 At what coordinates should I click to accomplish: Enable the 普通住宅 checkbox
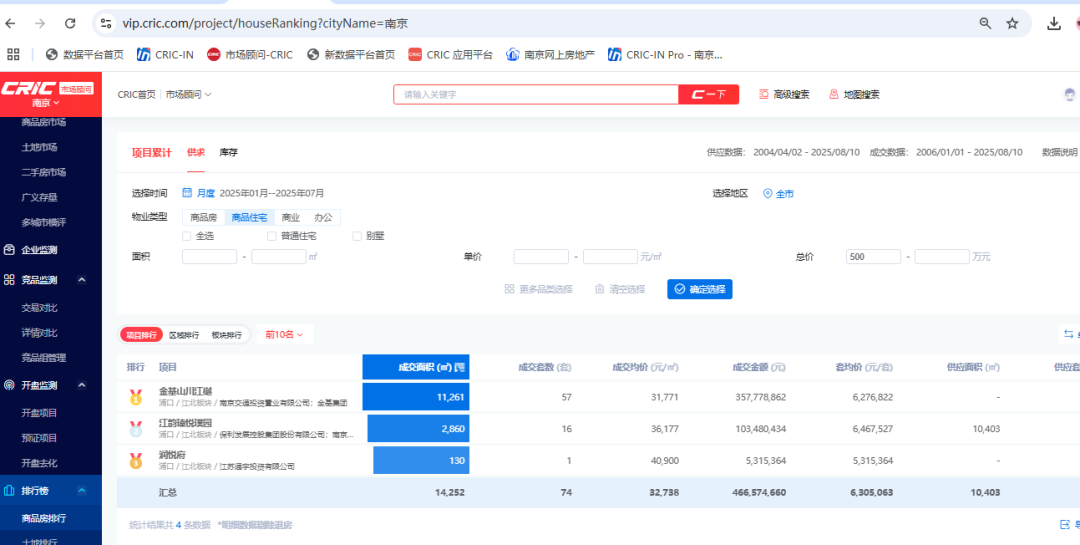pyautogui.click(x=272, y=236)
